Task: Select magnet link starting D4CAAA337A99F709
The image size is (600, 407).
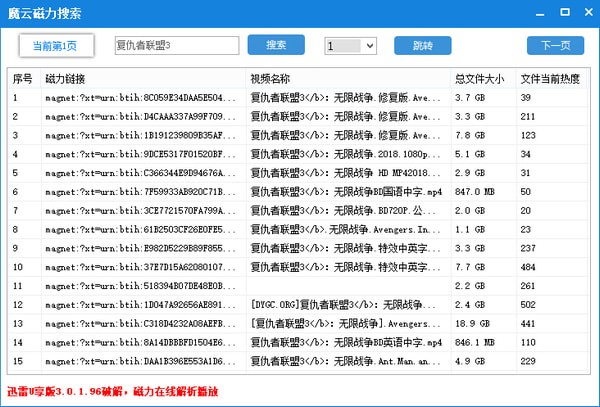Action: (140, 117)
